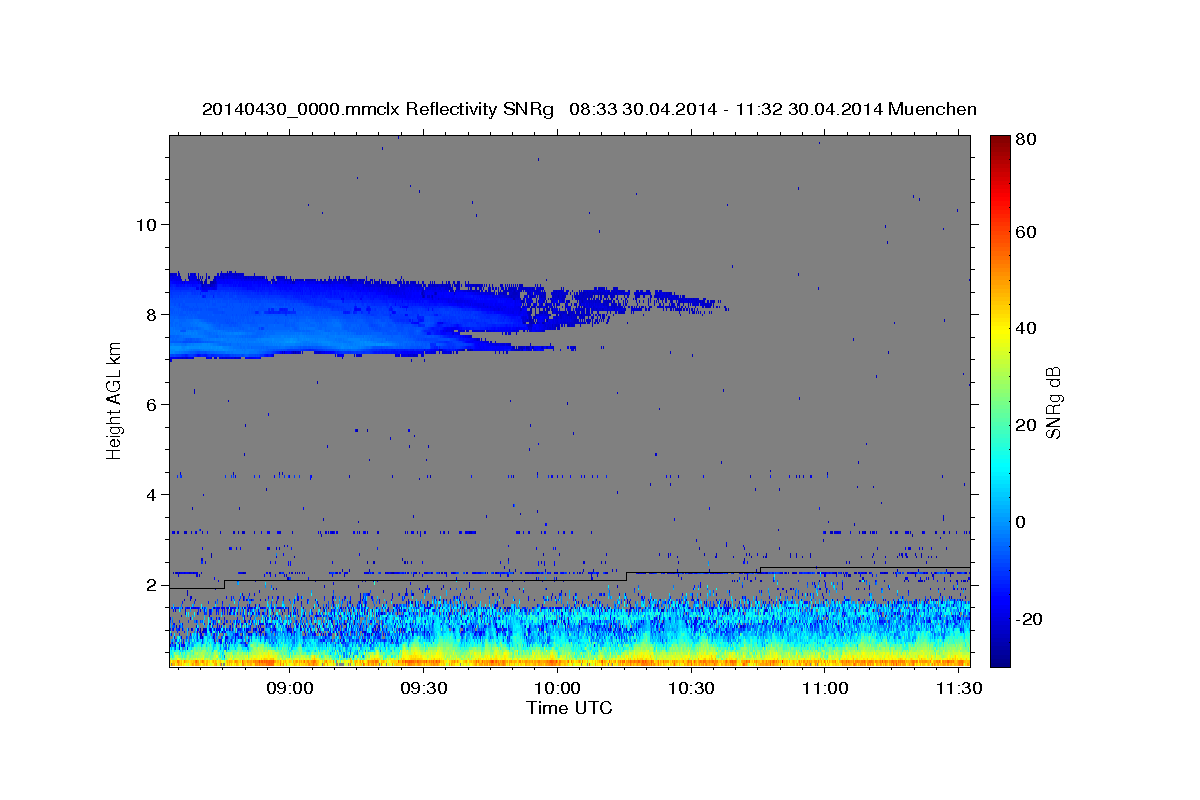Viewport: 1200px width, 800px height.
Task: Click the 'SNRg dB' colorbar label
Action: click(1053, 403)
